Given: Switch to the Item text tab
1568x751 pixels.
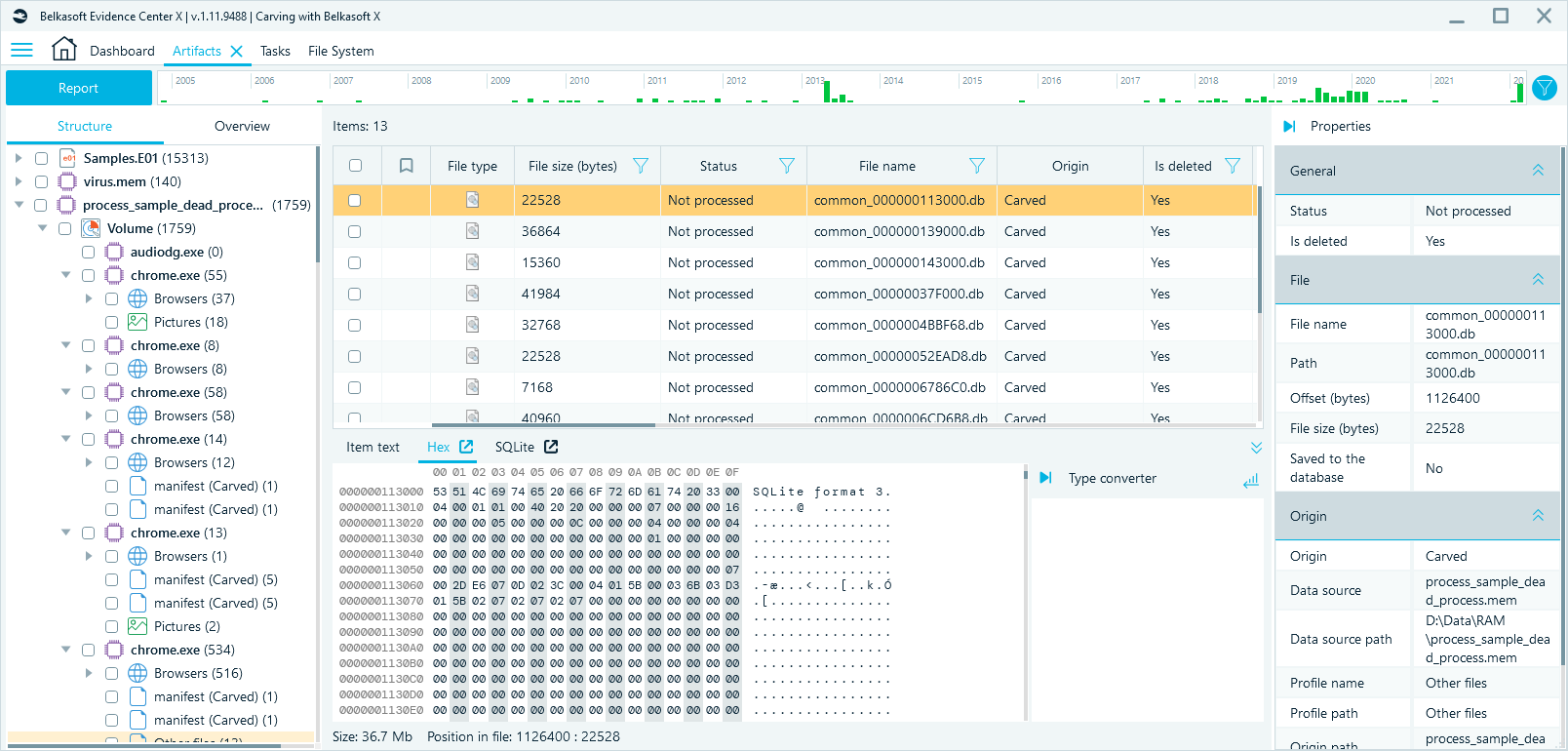Looking at the screenshot, I should coord(372,447).
